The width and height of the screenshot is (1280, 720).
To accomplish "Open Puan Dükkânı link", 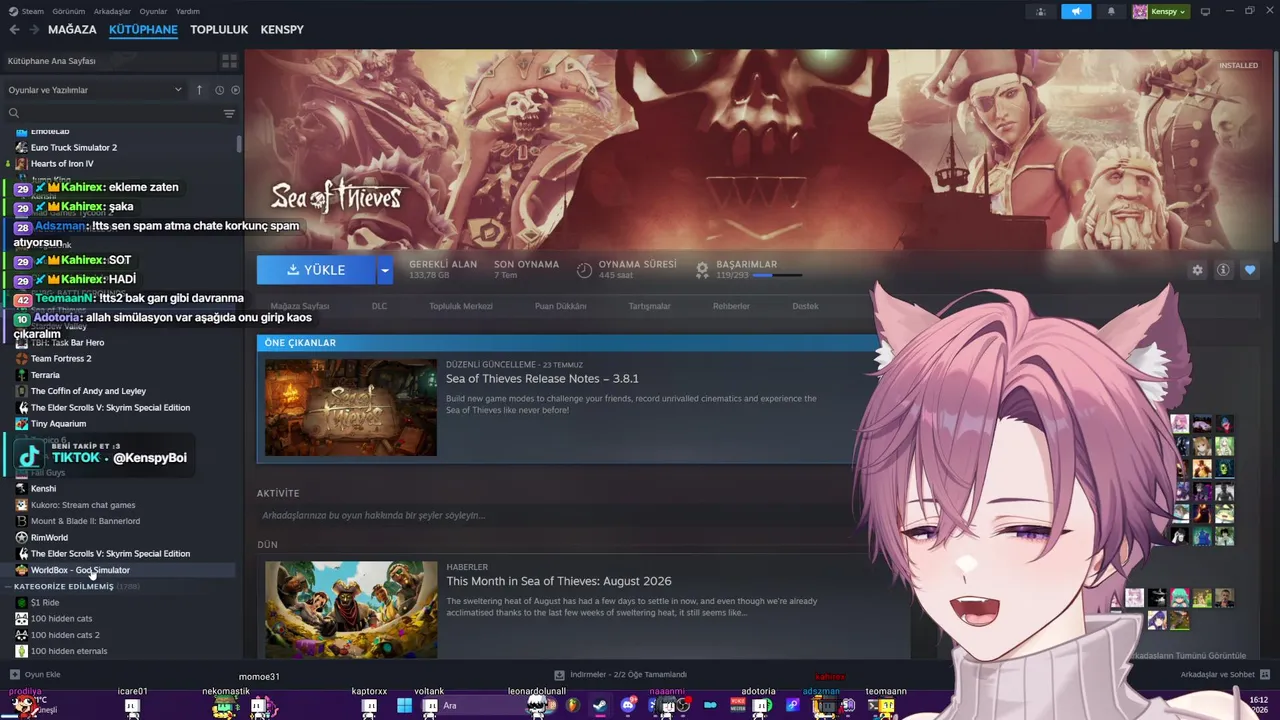I will tap(561, 306).
